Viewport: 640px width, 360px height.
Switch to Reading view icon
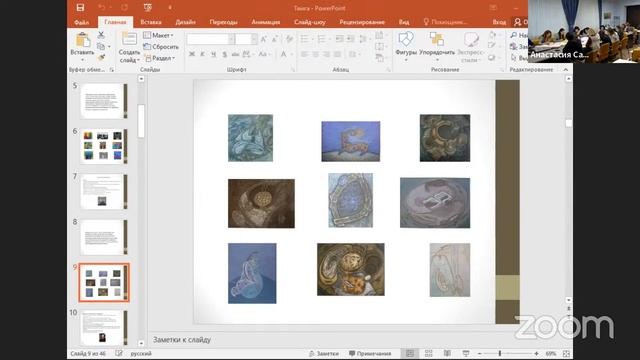[x=447, y=353]
